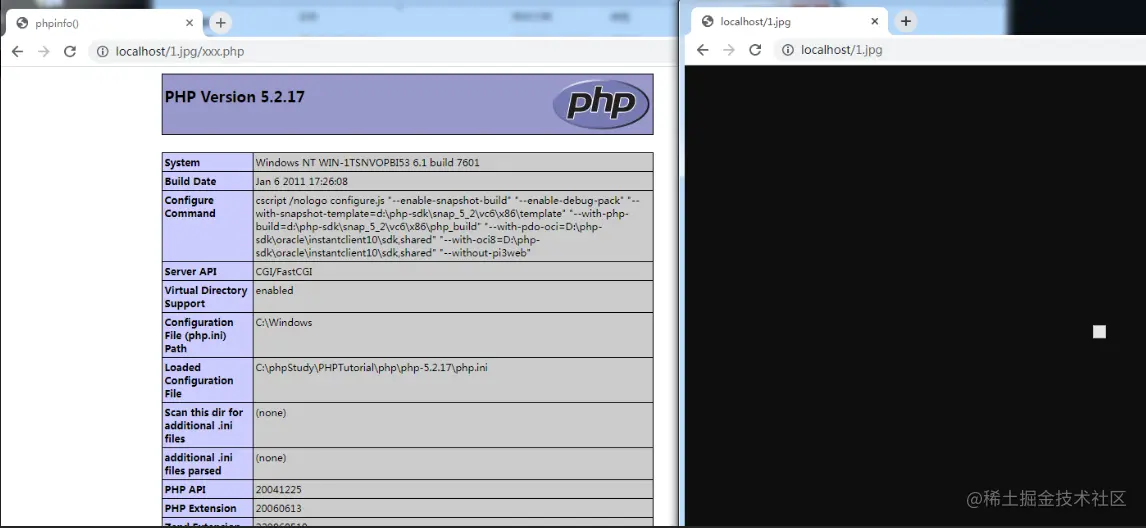Click the C:\Windows value
Image resolution: width=1146 pixels, height=528 pixels.
pyautogui.click(x=284, y=323)
